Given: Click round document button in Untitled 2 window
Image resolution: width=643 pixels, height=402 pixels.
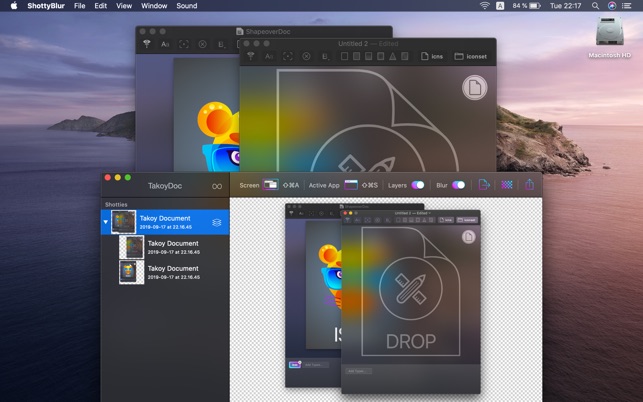Looking at the screenshot, I should point(473,88).
